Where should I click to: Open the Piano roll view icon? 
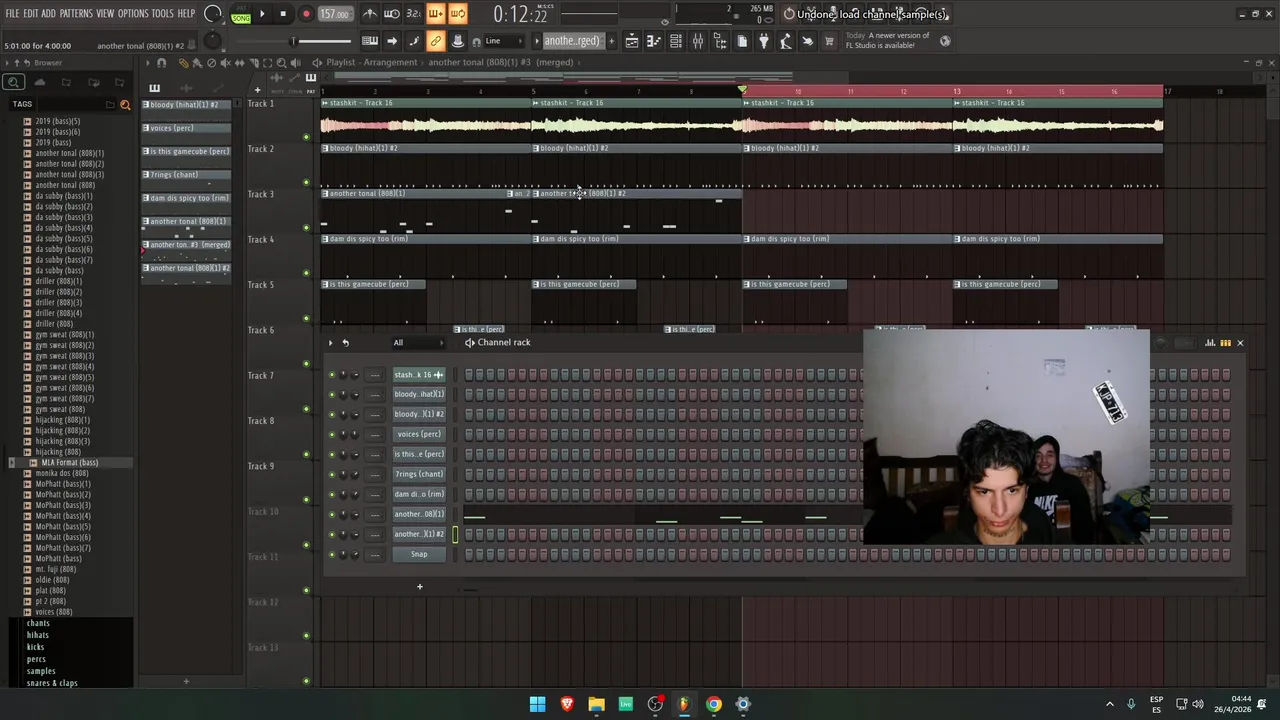point(654,41)
